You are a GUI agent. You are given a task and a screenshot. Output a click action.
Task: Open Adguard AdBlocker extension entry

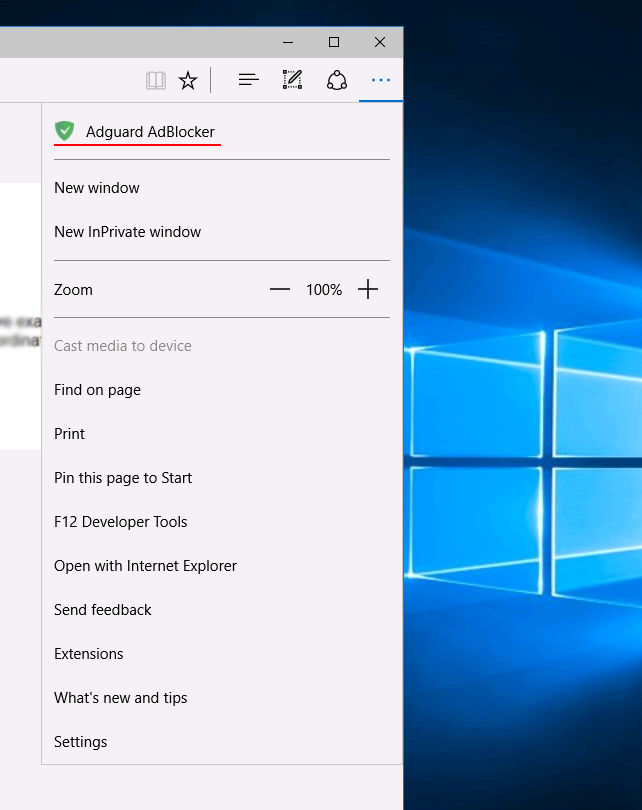150,132
